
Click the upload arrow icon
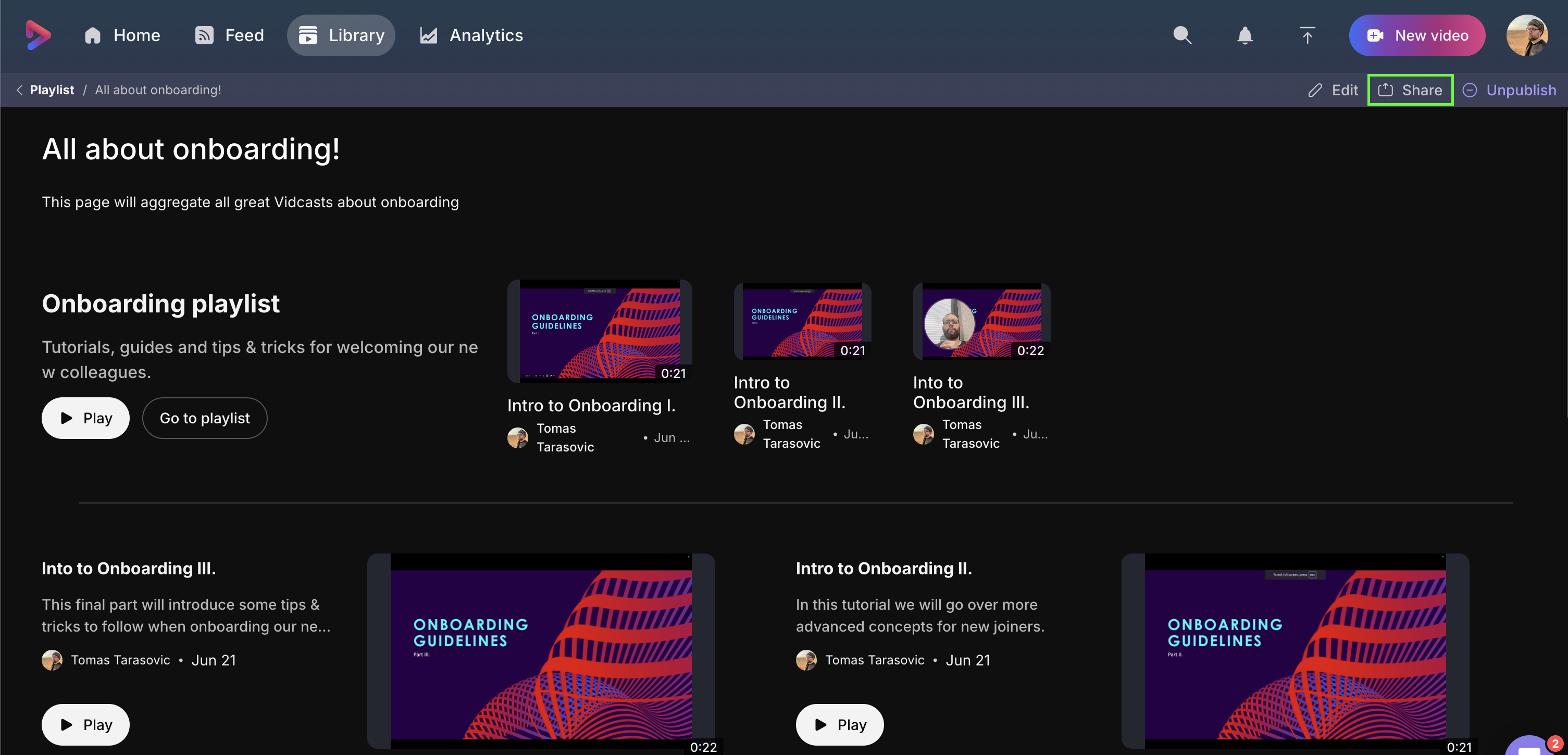(x=1308, y=35)
